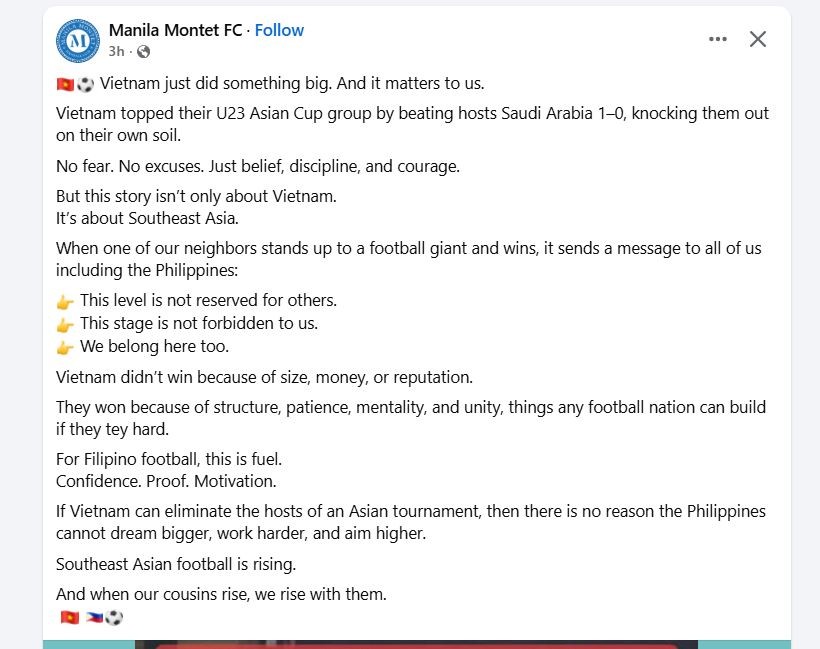Open the Manila Montet FC page name link
The width and height of the screenshot is (820, 649).
[x=175, y=30]
